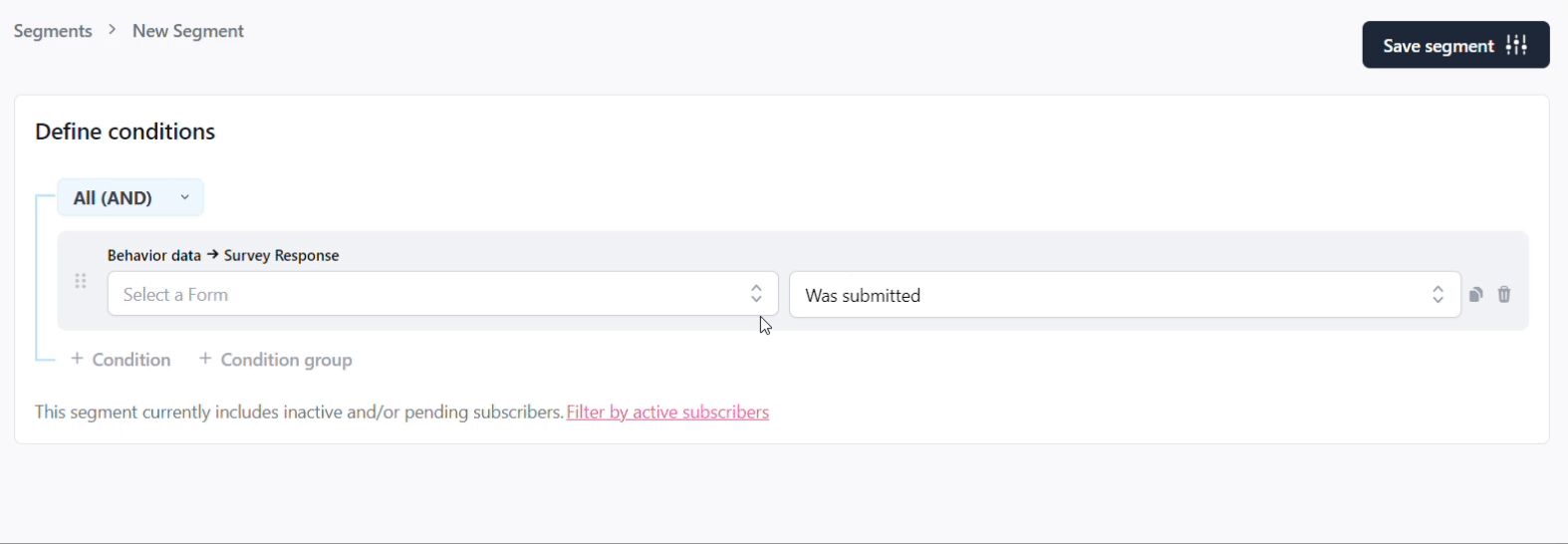Click the up-down arrows on Was submitted

(x=1438, y=295)
